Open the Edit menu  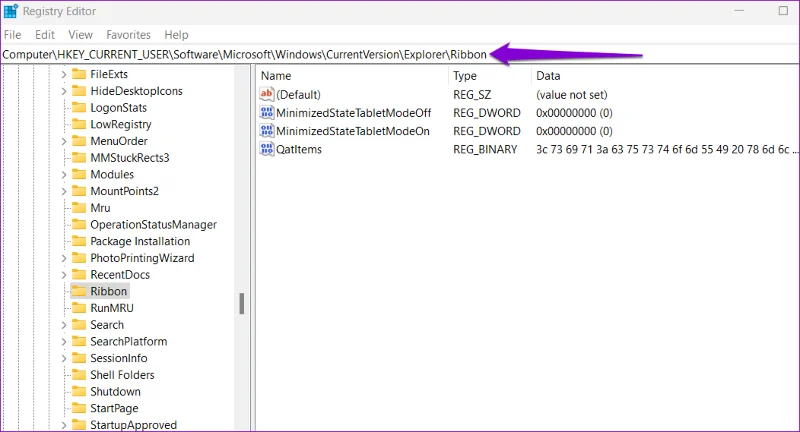click(44, 35)
